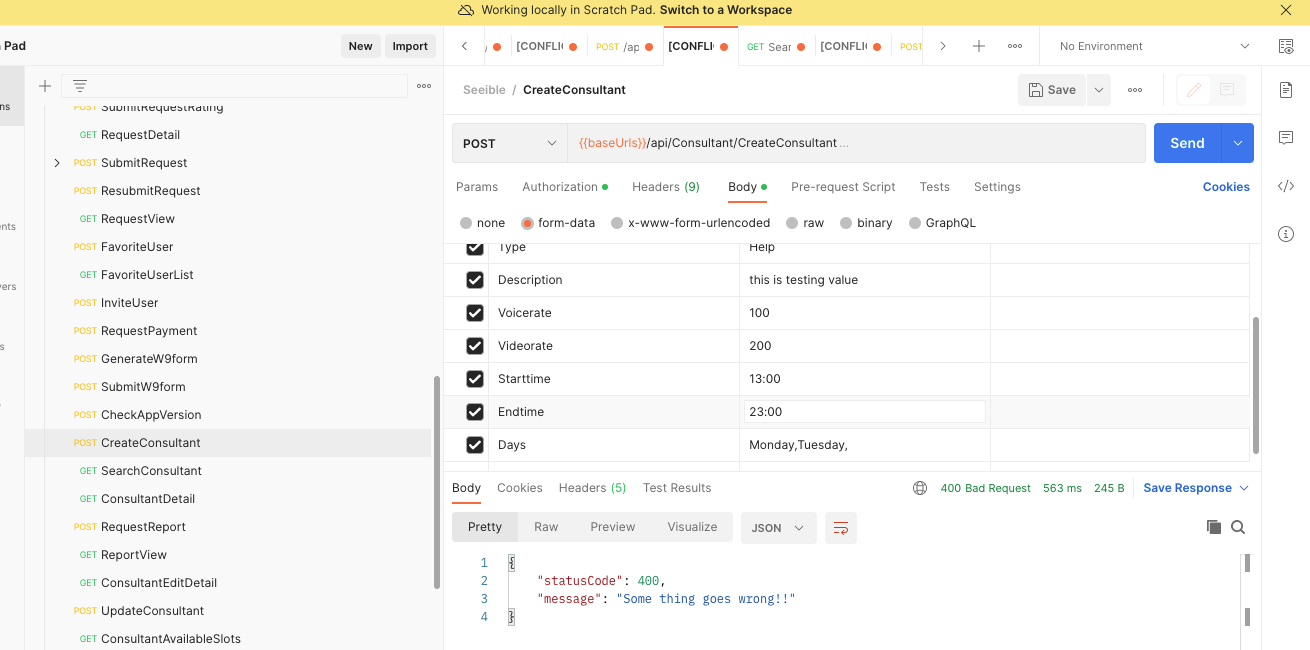Open the JSON response format dropdown
The image size is (1310, 650).
tap(778, 527)
